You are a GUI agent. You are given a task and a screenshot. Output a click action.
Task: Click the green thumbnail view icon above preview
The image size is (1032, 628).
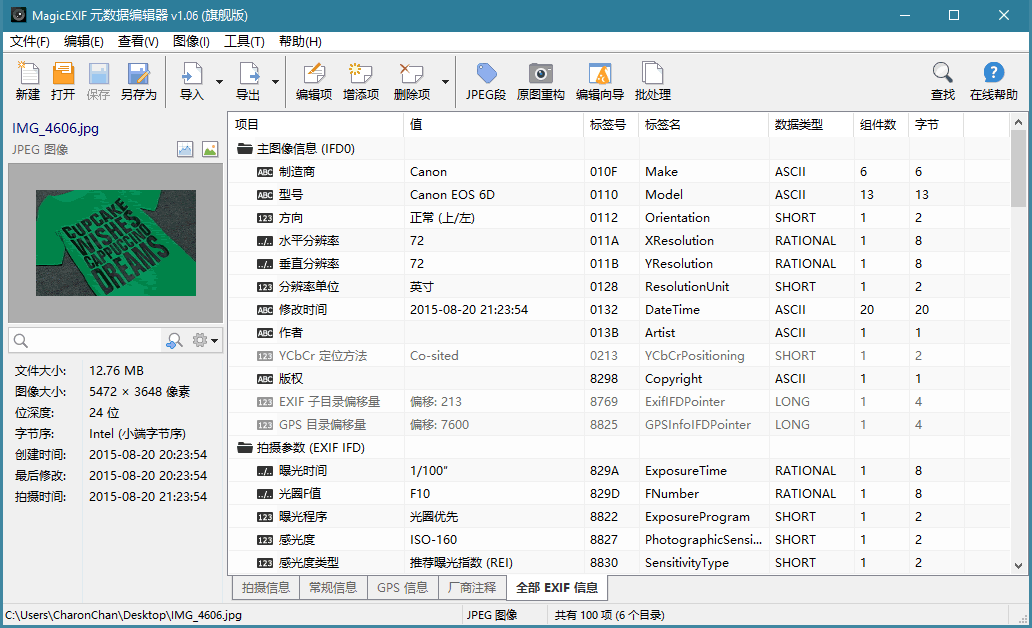[210, 149]
